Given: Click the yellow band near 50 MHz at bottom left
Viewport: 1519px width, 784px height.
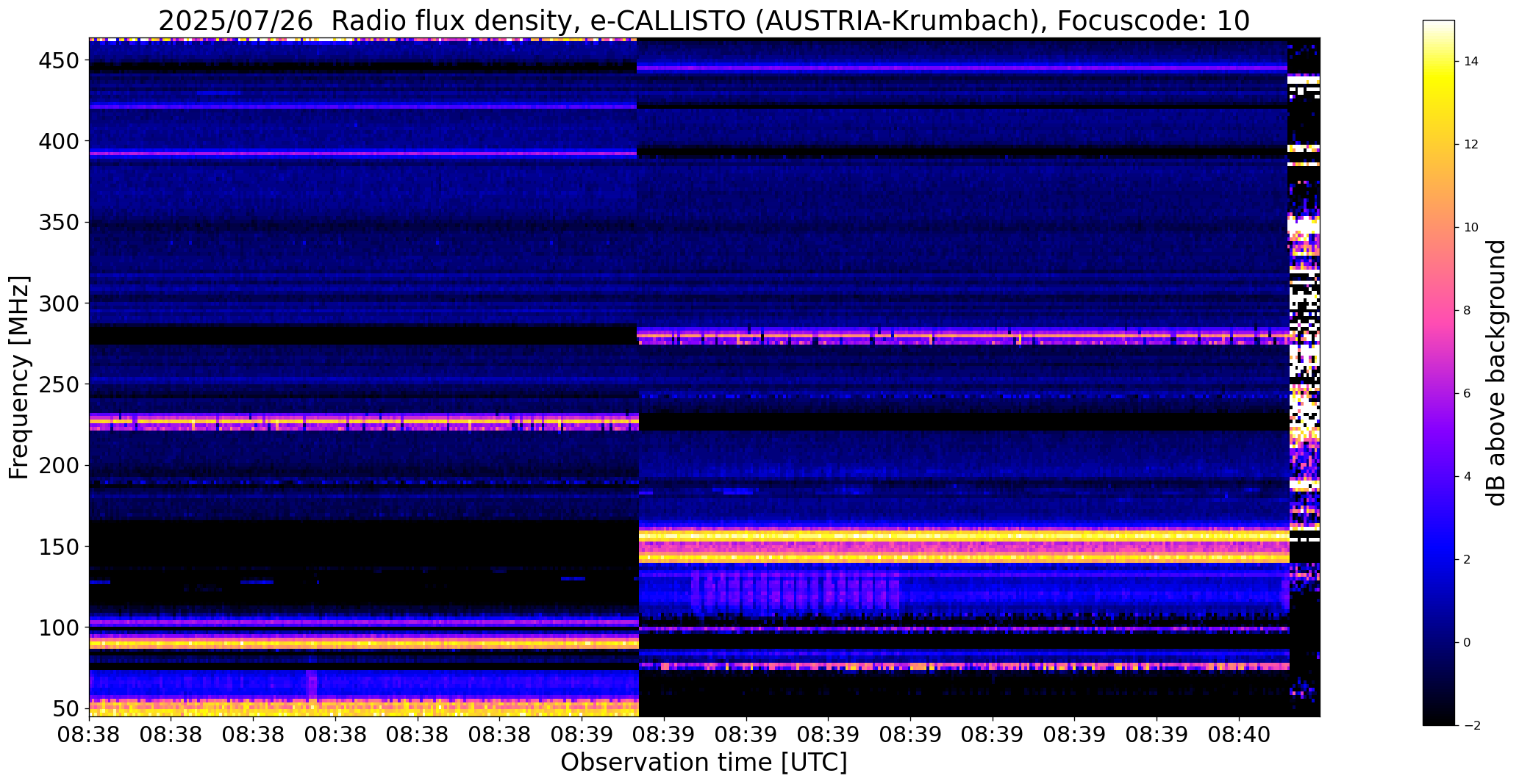Looking at the screenshot, I should (363, 708).
